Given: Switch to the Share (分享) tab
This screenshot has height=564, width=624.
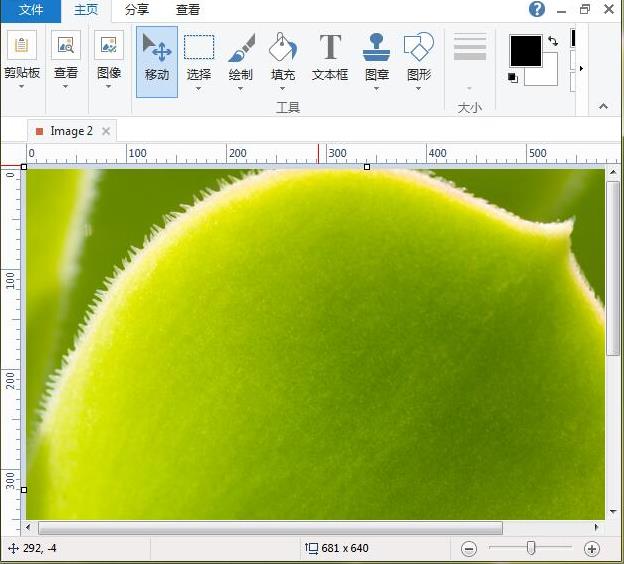Looking at the screenshot, I should tap(137, 10).
